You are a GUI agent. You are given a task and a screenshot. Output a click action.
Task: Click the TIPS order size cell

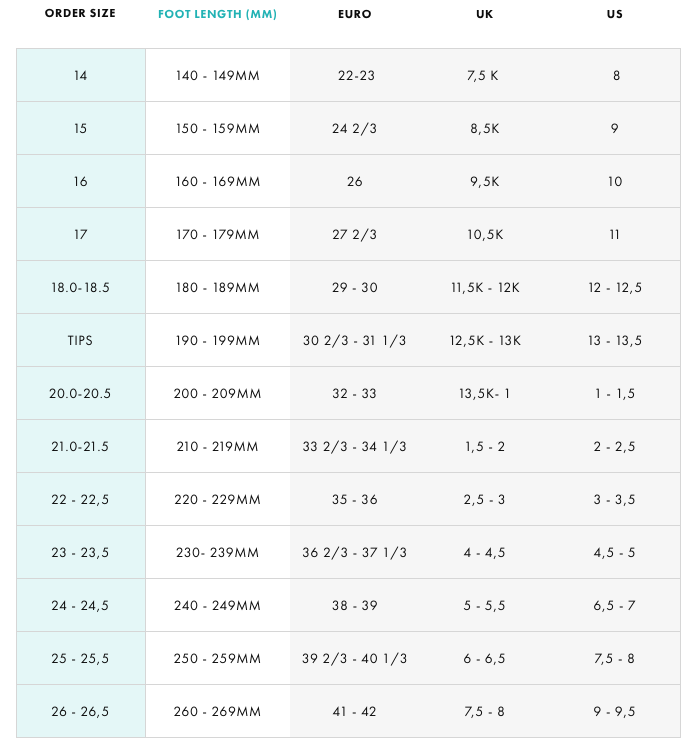(x=81, y=340)
